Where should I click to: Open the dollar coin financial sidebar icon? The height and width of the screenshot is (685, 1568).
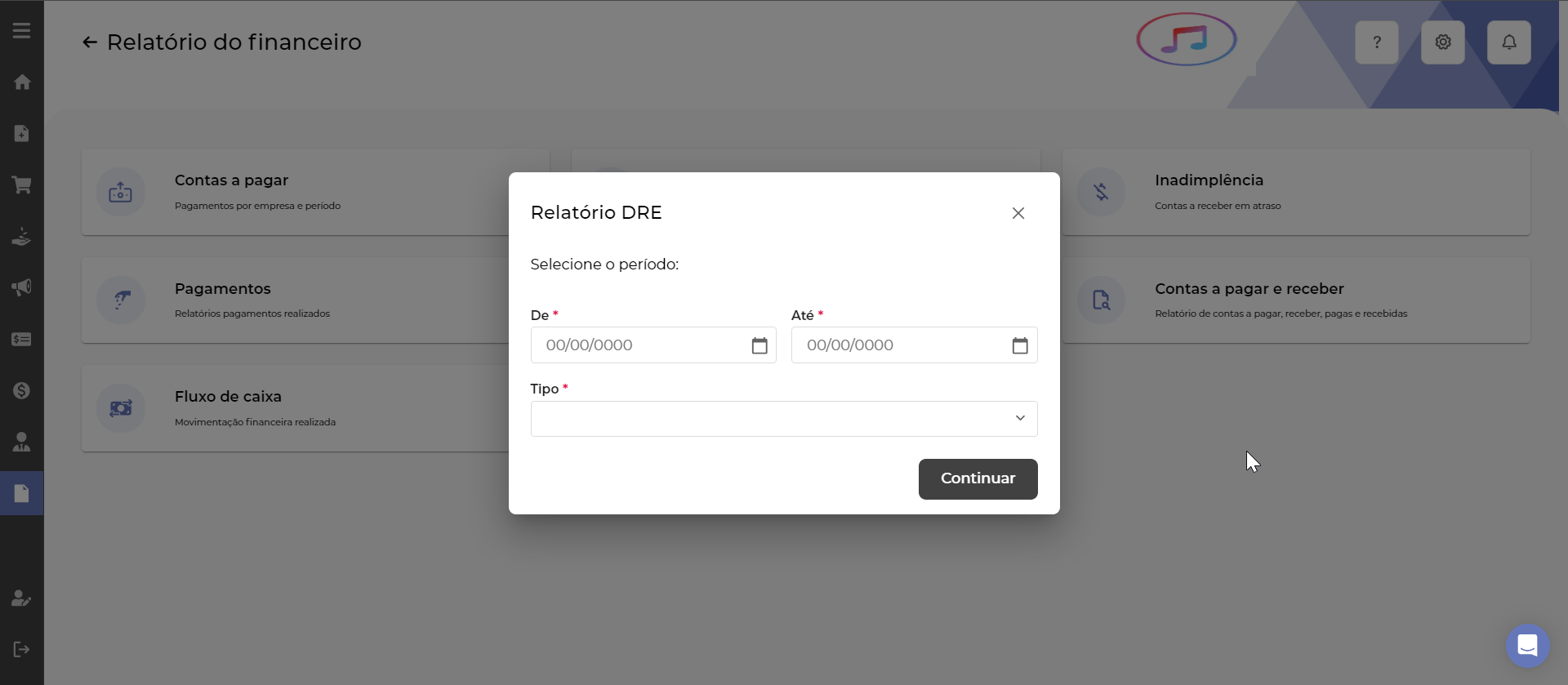[x=22, y=390]
